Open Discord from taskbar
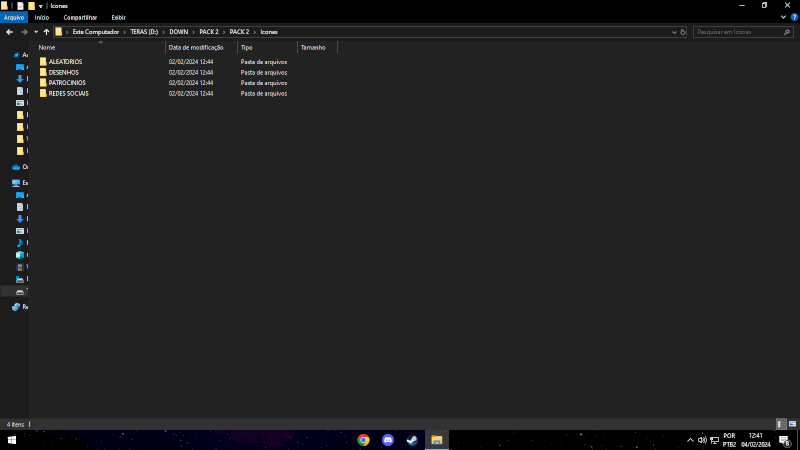The height and width of the screenshot is (450, 800). (x=388, y=440)
